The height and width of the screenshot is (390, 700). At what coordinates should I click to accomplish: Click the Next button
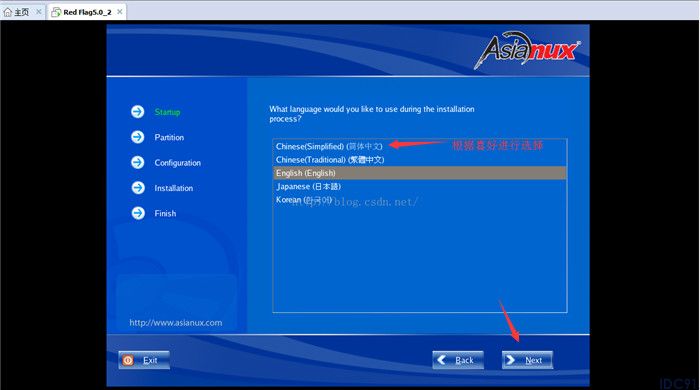tap(527, 360)
